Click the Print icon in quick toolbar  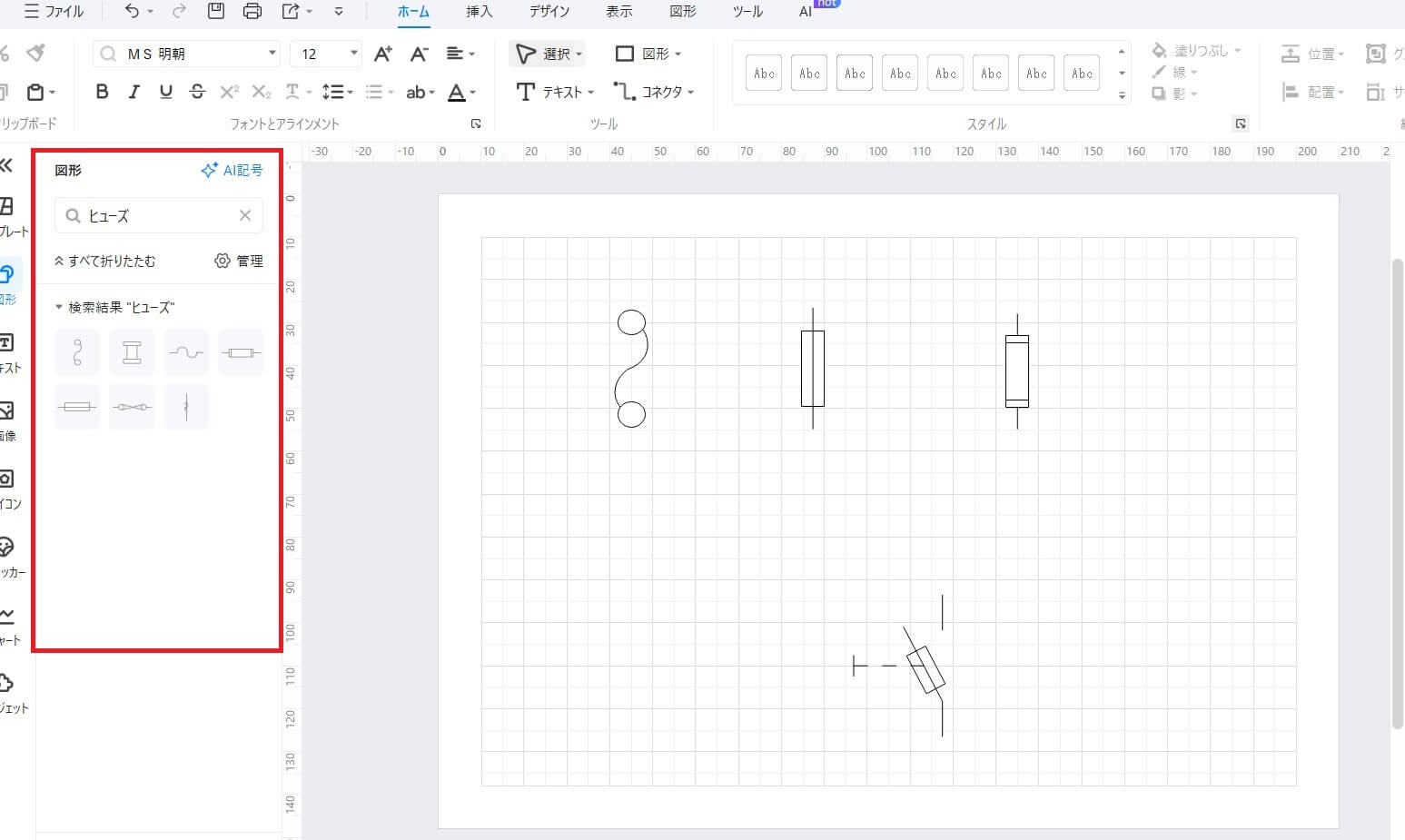[252, 11]
